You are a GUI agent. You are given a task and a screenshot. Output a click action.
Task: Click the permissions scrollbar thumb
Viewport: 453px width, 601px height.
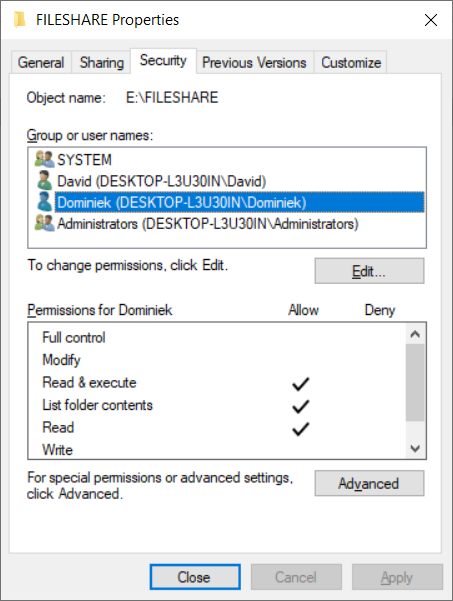click(415, 383)
